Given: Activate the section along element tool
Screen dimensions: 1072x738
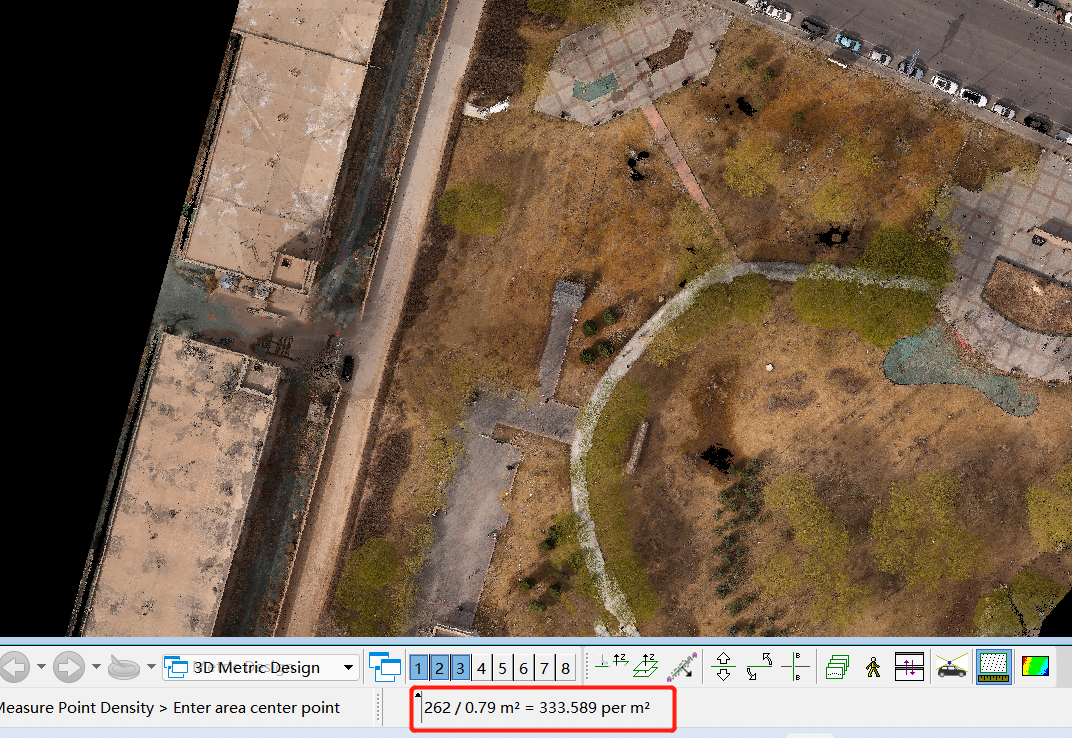Looking at the screenshot, I should (682, 666).
